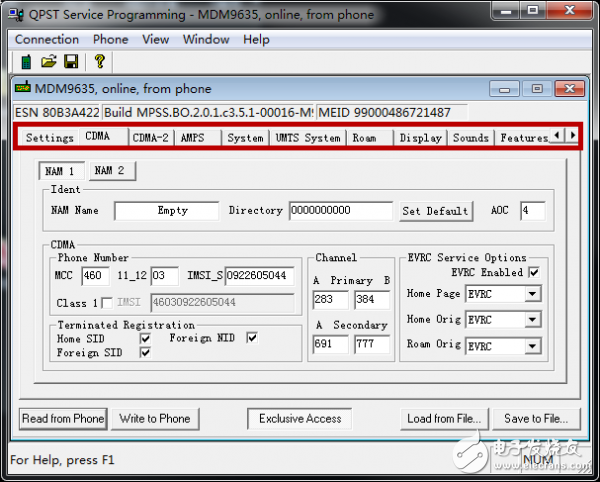Click the question mark help icon
Screen dimensions: 600x482
click(x=99, y=61)
